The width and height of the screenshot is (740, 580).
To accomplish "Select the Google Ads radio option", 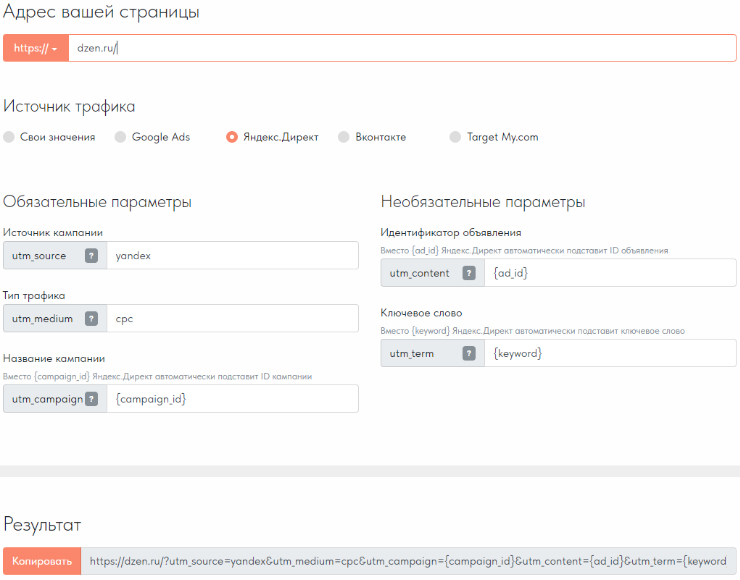I will 121,137.
